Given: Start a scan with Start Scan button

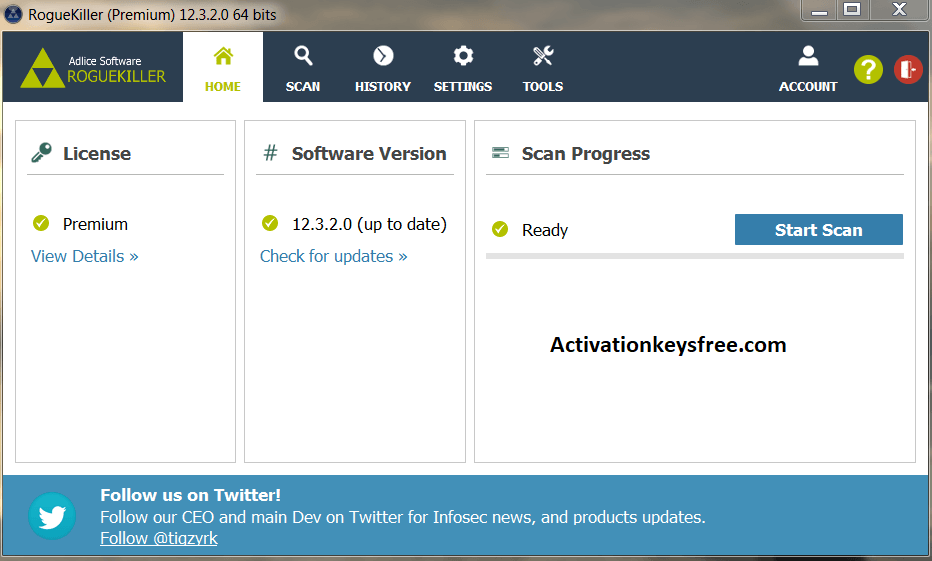Looking at the screenshot, I should point(818,229).
